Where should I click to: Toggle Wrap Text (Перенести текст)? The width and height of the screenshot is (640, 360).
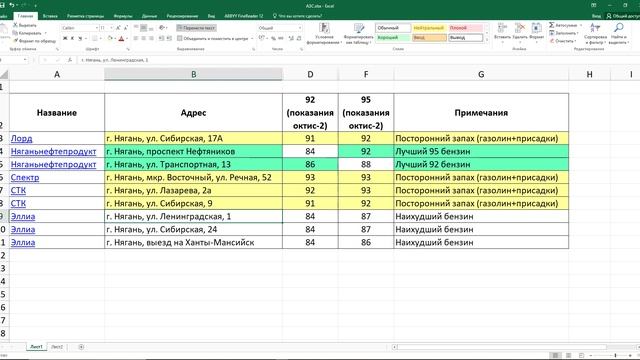[x=196, y=28]
